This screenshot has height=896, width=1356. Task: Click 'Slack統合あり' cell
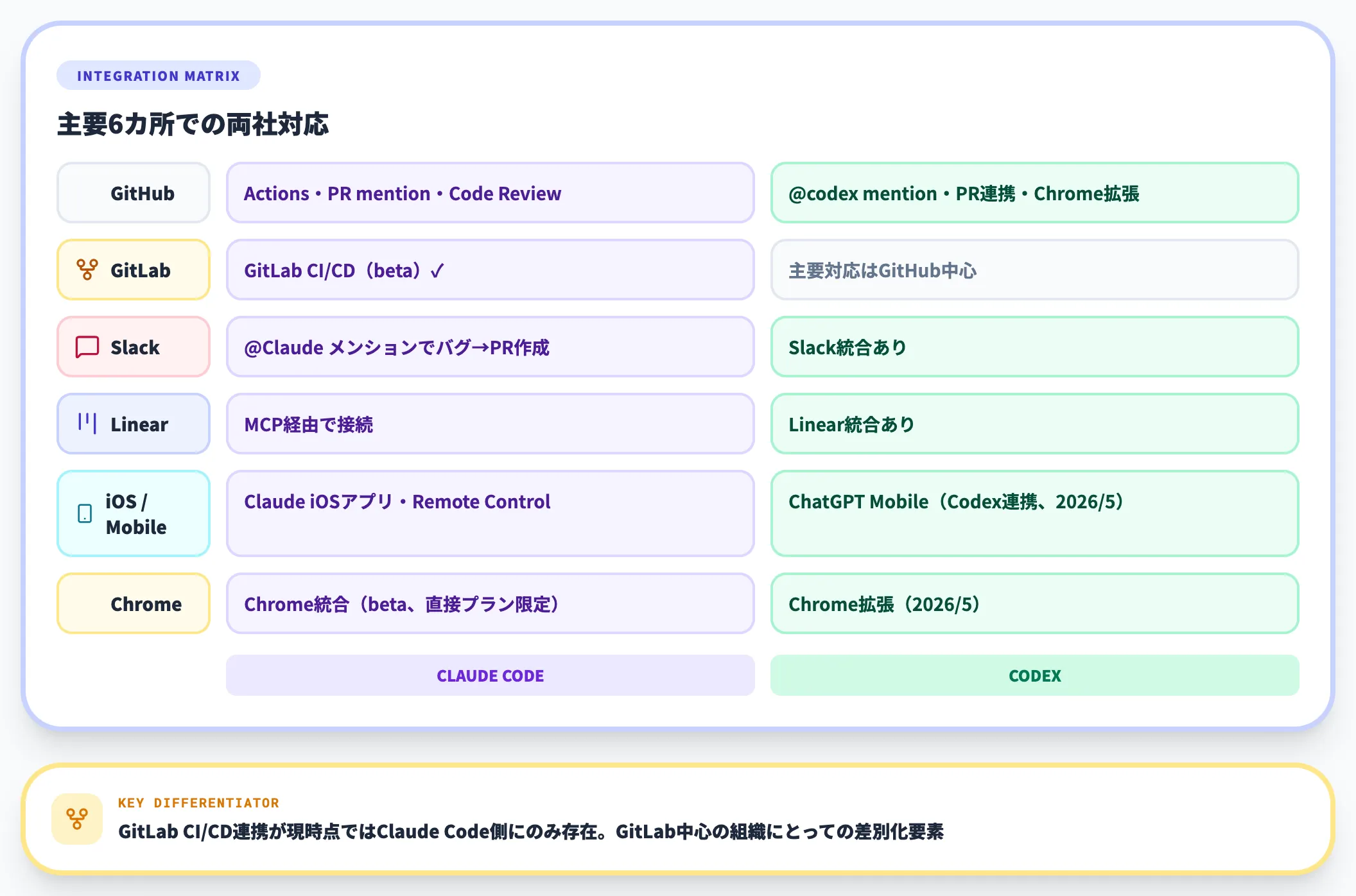point(1035,347)
